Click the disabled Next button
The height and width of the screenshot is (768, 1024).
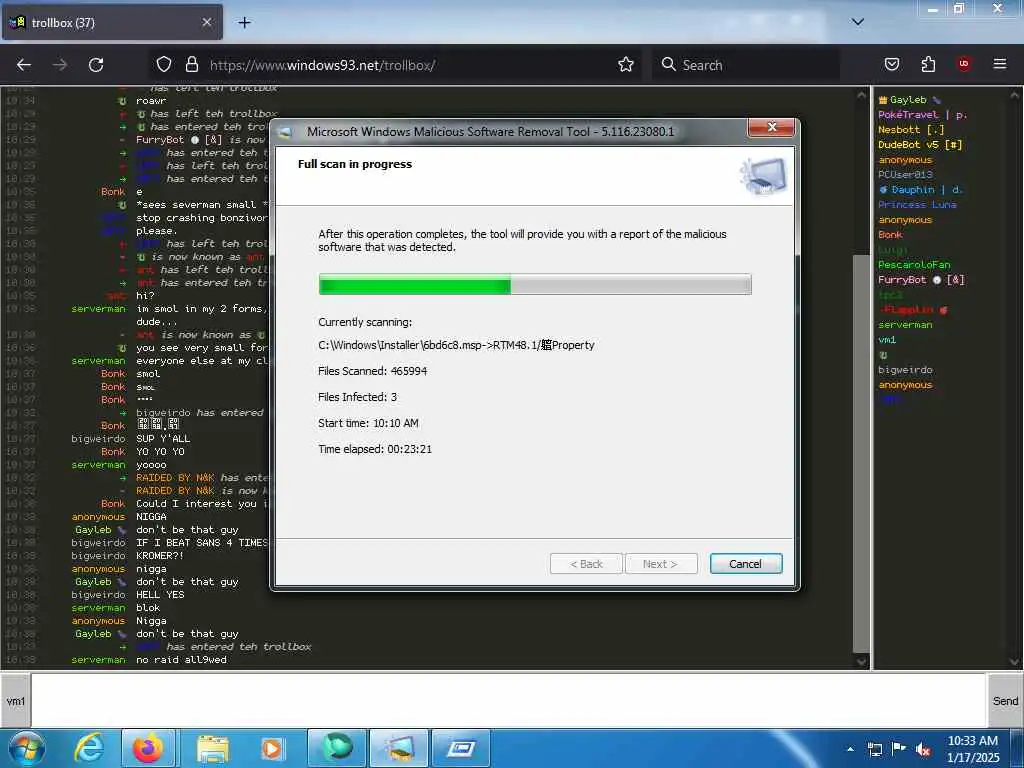click(x=660, y=564)
